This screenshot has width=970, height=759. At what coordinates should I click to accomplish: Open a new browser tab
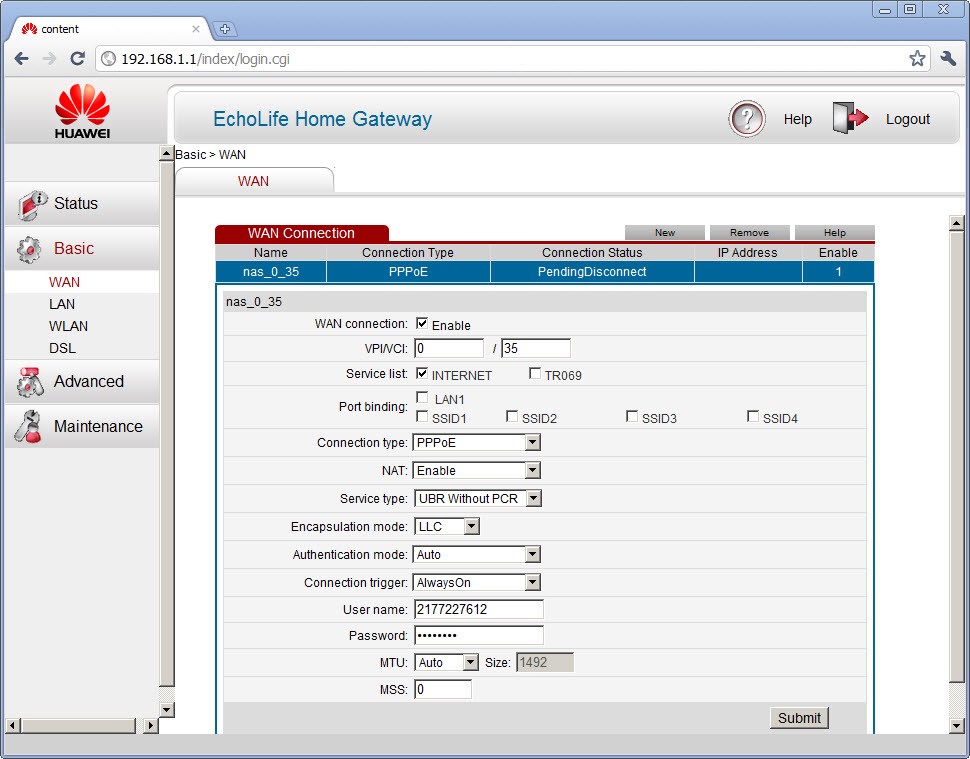[x=225, y=29]
